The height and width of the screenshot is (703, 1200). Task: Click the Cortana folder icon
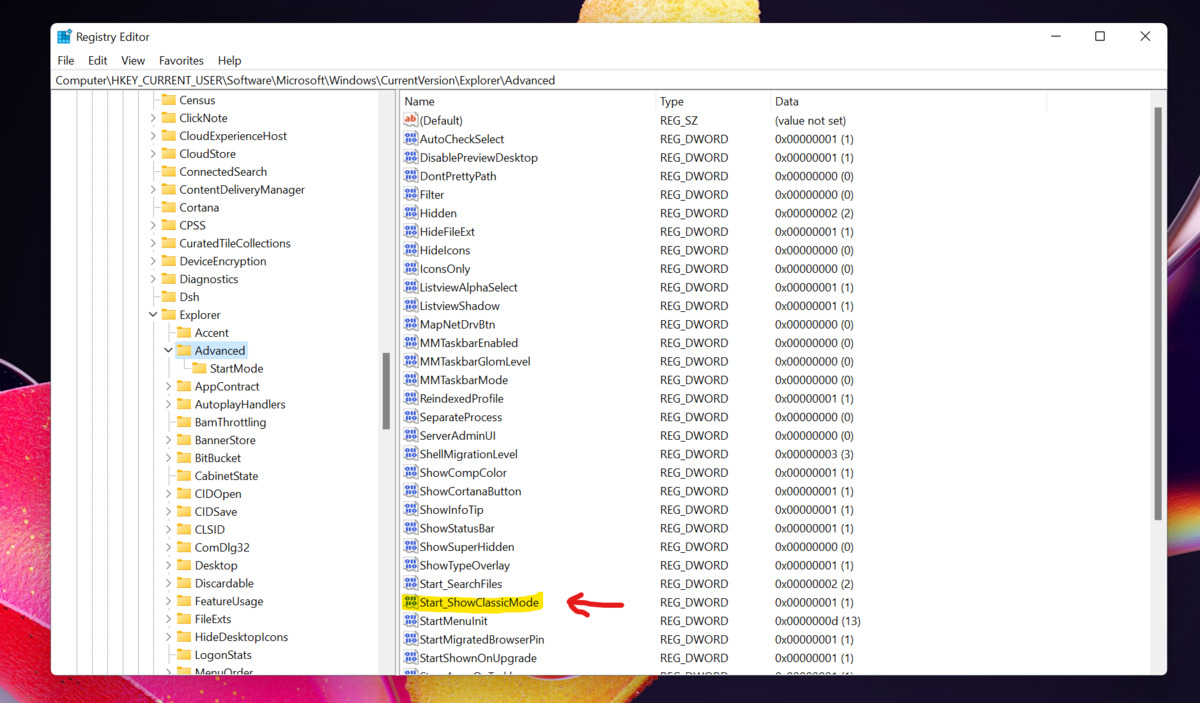(x=168, y=208)
